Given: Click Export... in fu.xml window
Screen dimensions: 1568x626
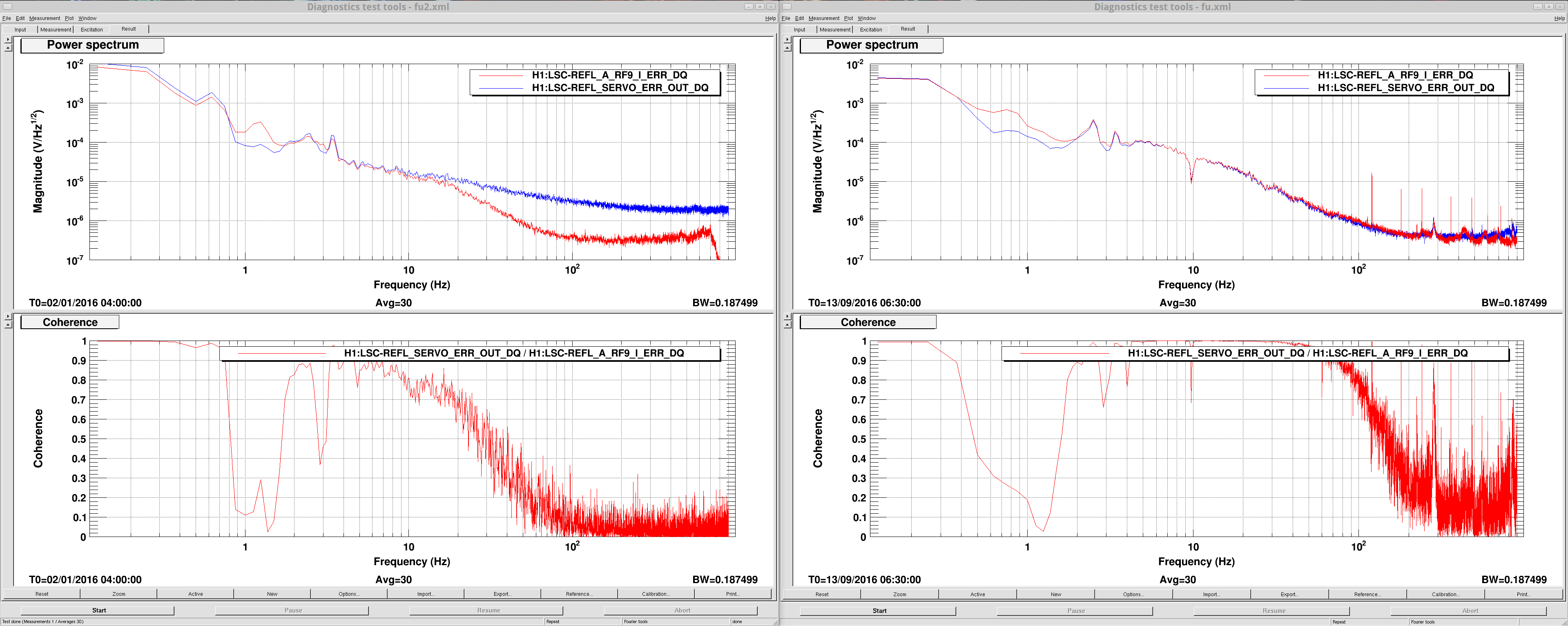Looking at the screenshot, I should coord(1289,595).
